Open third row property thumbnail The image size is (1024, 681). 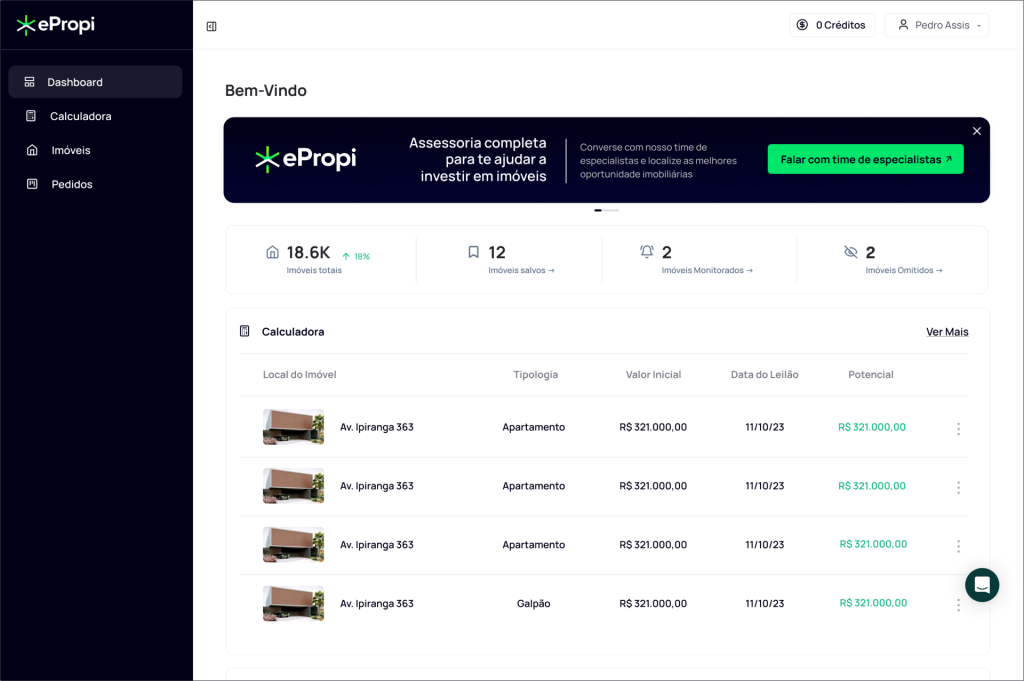point(293,545)
